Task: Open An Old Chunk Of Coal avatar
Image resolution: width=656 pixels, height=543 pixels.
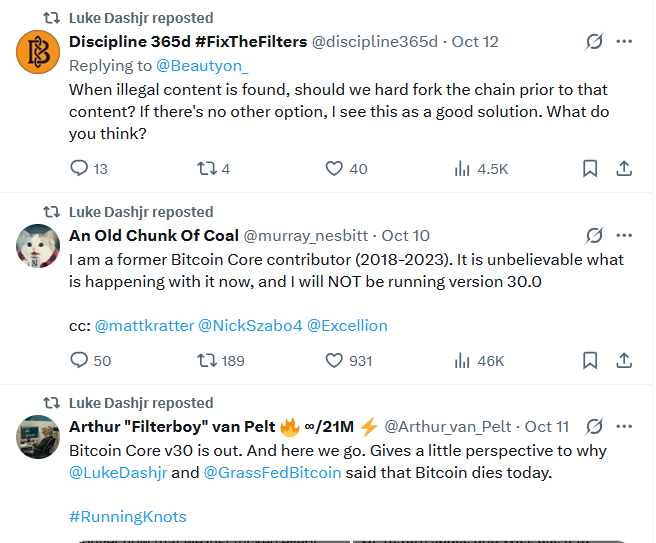Action: click(x=39, y=246)
